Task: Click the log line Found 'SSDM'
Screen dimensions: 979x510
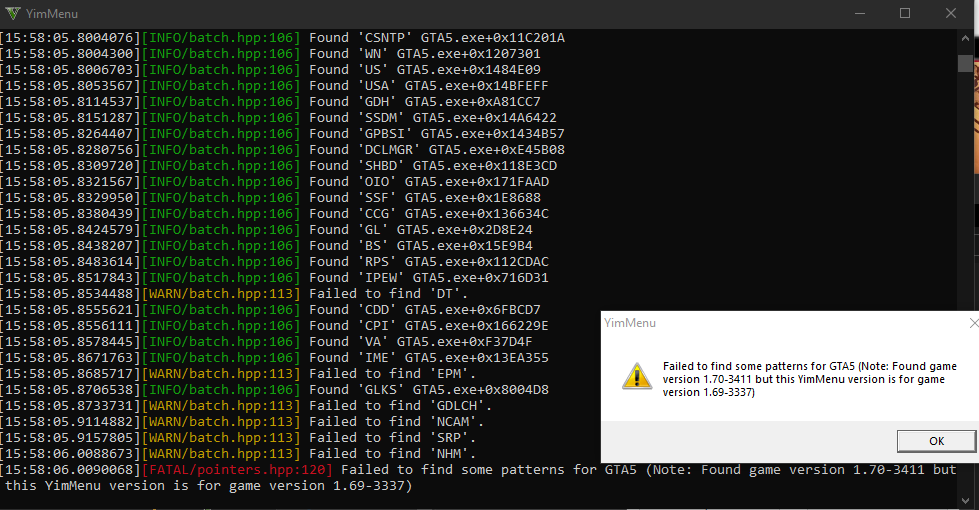Action: (278, 118)
